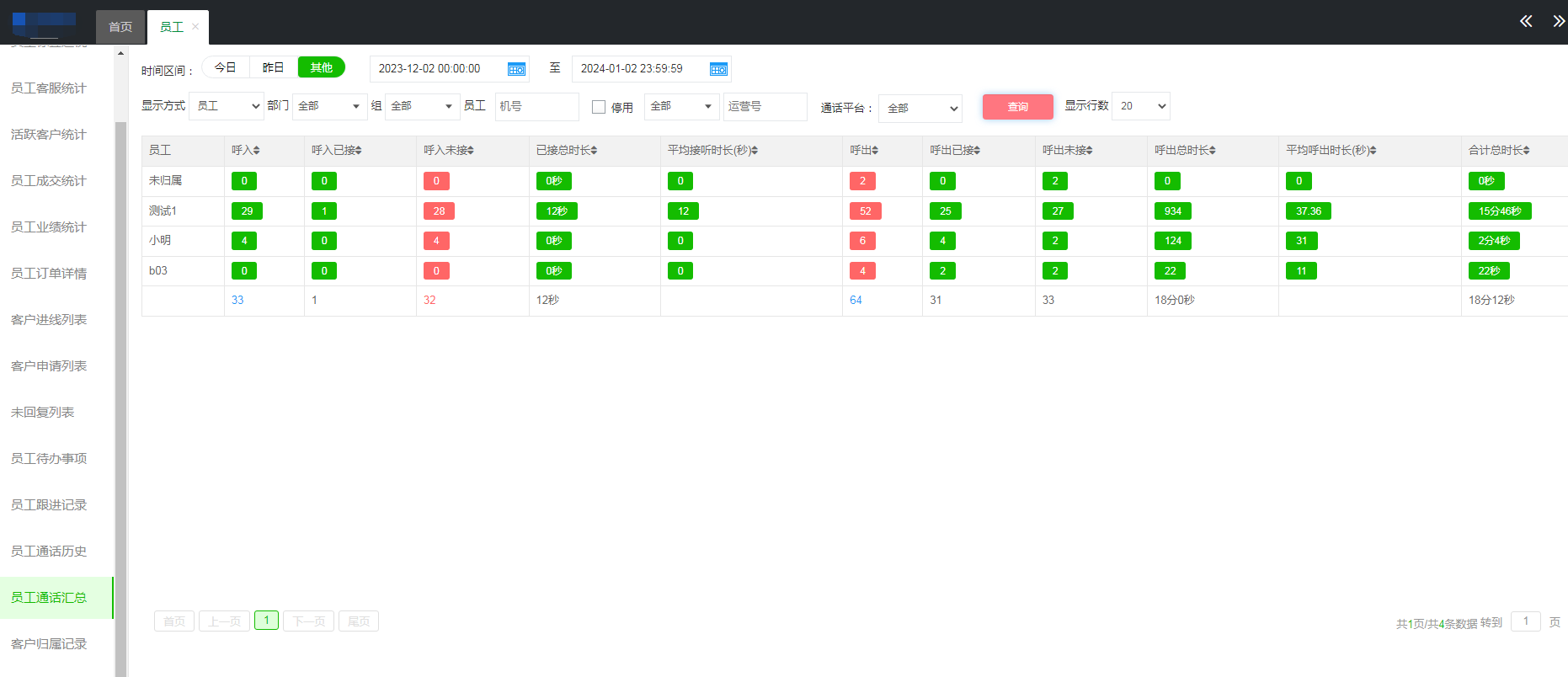This screenshot has width=1568, height=677.
Task: Click the double left arrow tab scroller
Action: [x=1525, y=21]
